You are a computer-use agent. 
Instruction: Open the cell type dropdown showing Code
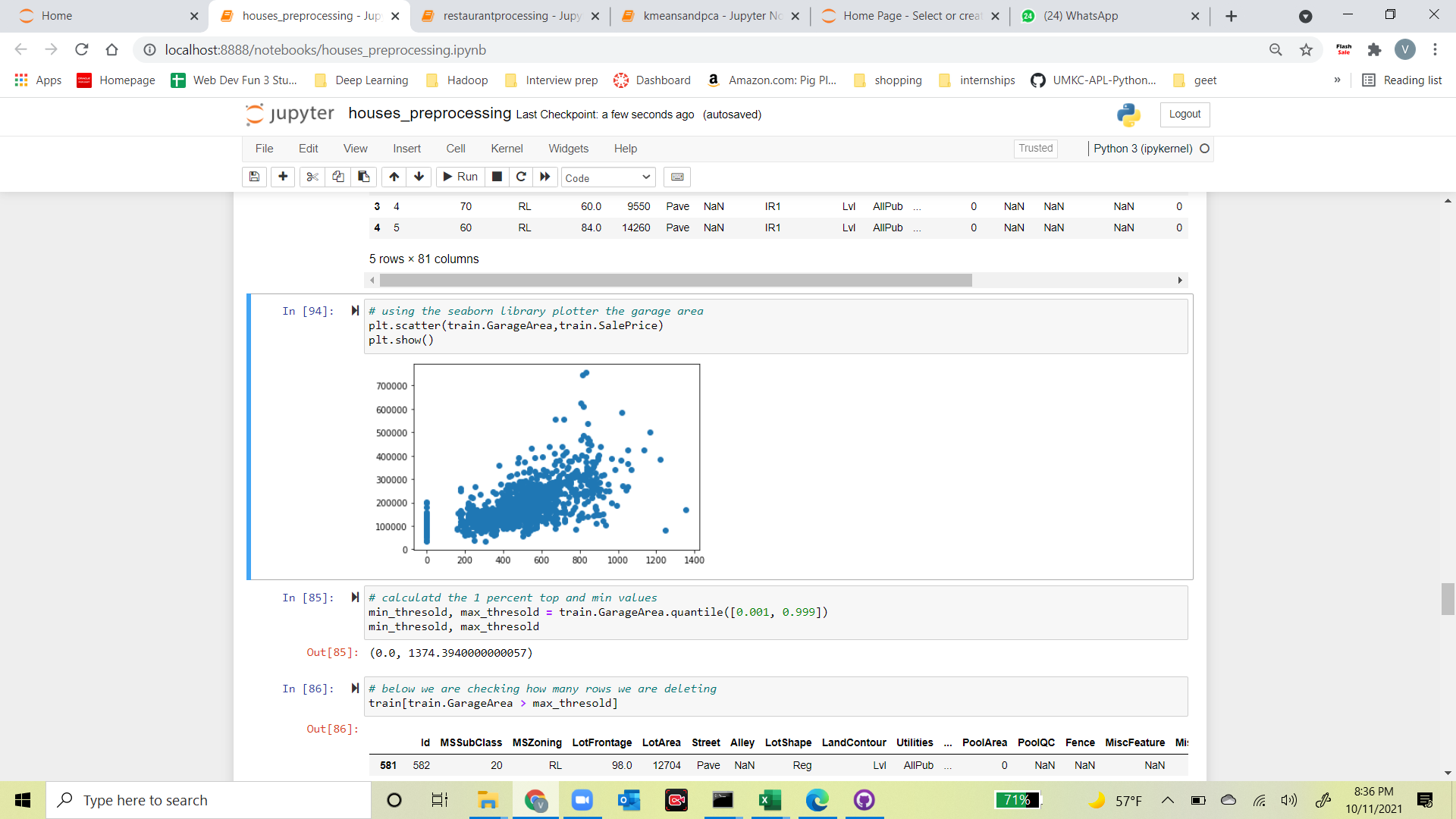point(607,177)
